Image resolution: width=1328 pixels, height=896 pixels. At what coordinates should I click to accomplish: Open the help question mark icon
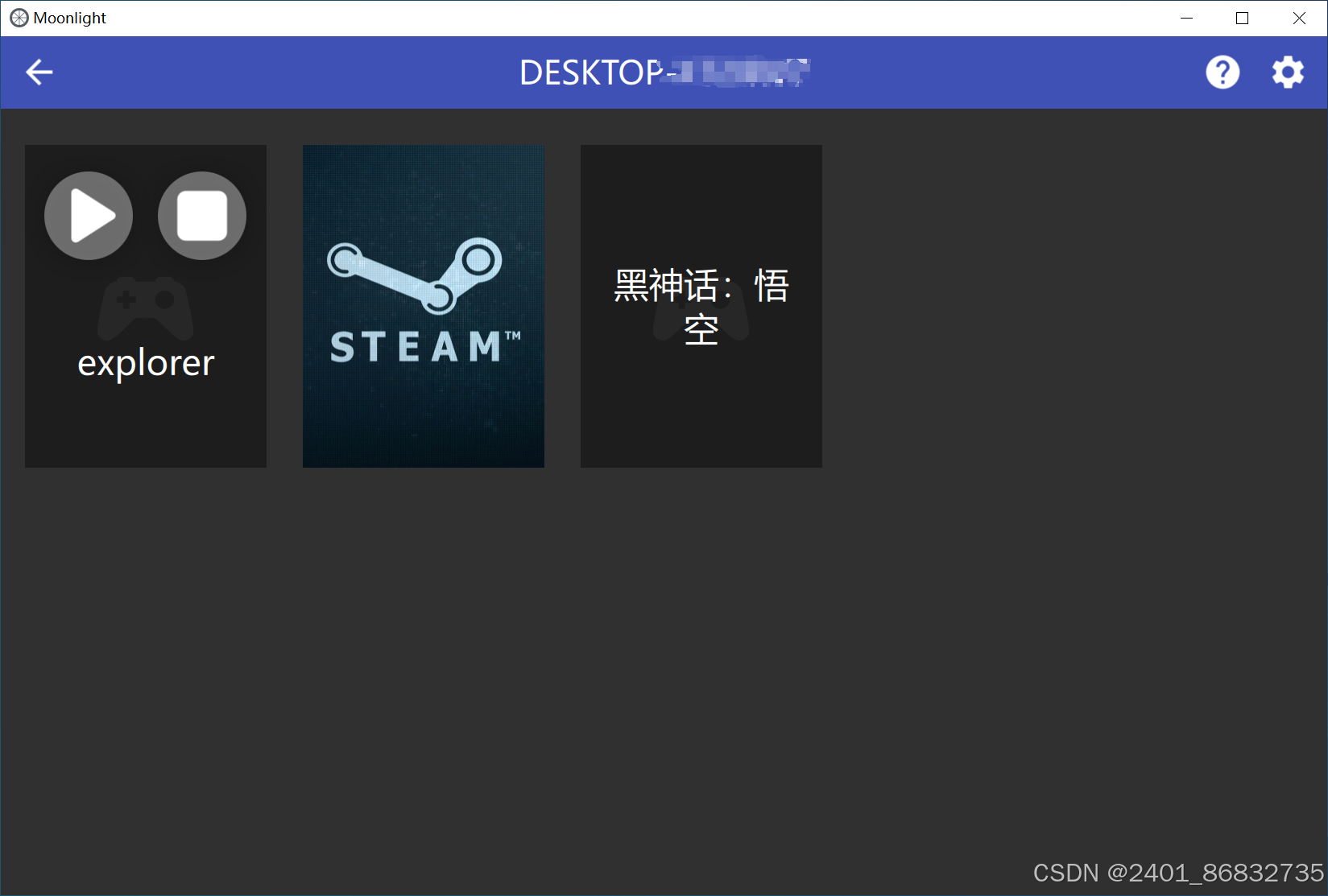click(x=1222, y=72)
